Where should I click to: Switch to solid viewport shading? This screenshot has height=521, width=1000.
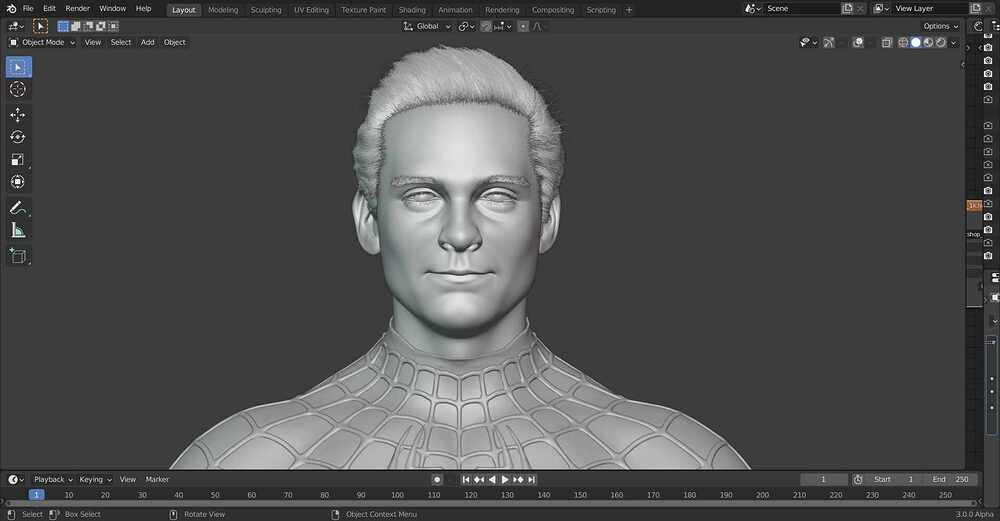(x=916, y=43)
